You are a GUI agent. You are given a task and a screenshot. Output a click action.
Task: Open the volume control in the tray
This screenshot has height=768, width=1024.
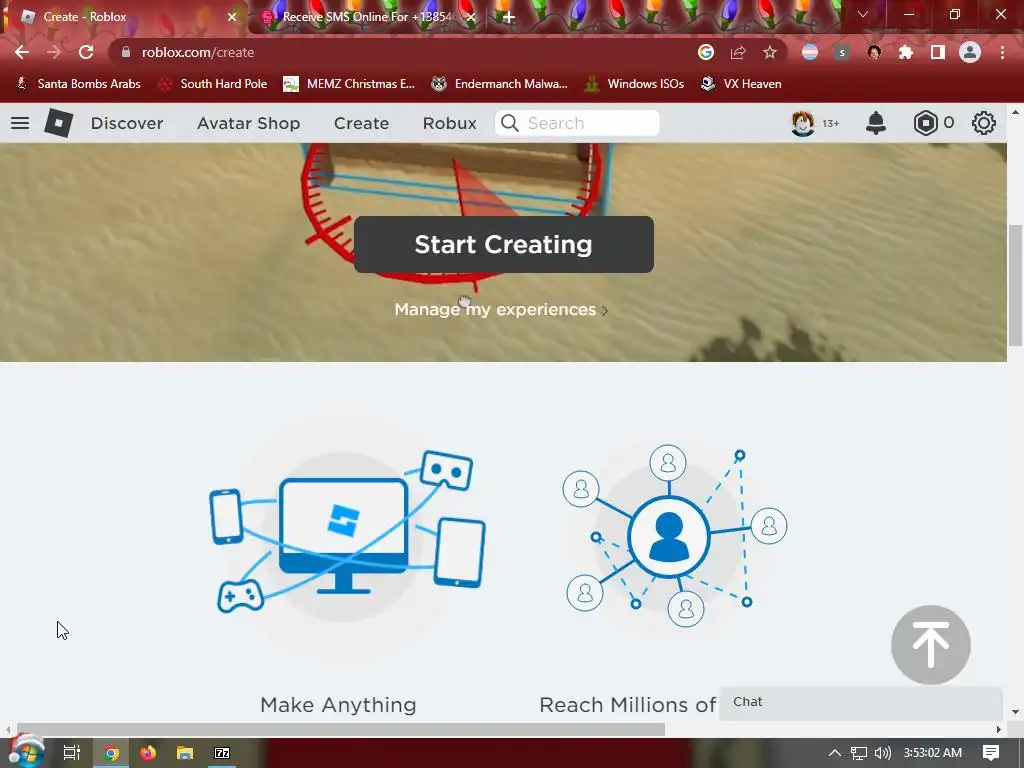(x=883, y=753)
